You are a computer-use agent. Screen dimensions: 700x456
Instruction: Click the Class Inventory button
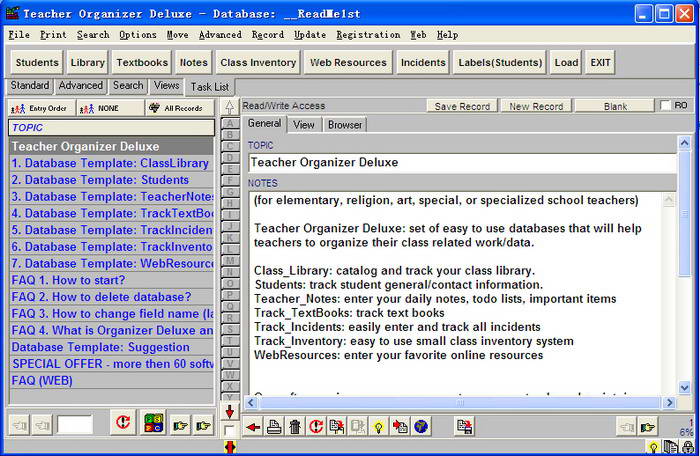pos(258,63)
